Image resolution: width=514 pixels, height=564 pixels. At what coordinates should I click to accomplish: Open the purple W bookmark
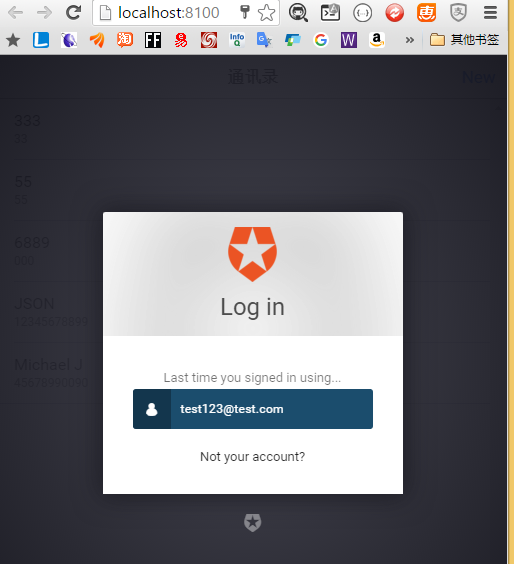pyautogui.click(x=349, y=40)
